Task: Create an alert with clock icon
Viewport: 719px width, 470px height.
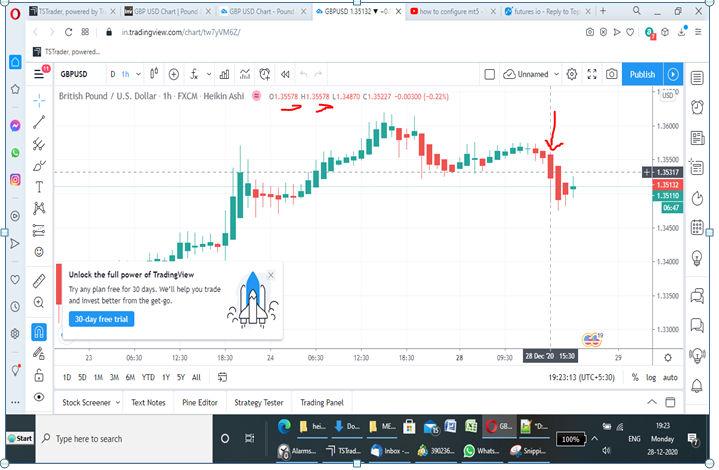Action: point(265,74)
